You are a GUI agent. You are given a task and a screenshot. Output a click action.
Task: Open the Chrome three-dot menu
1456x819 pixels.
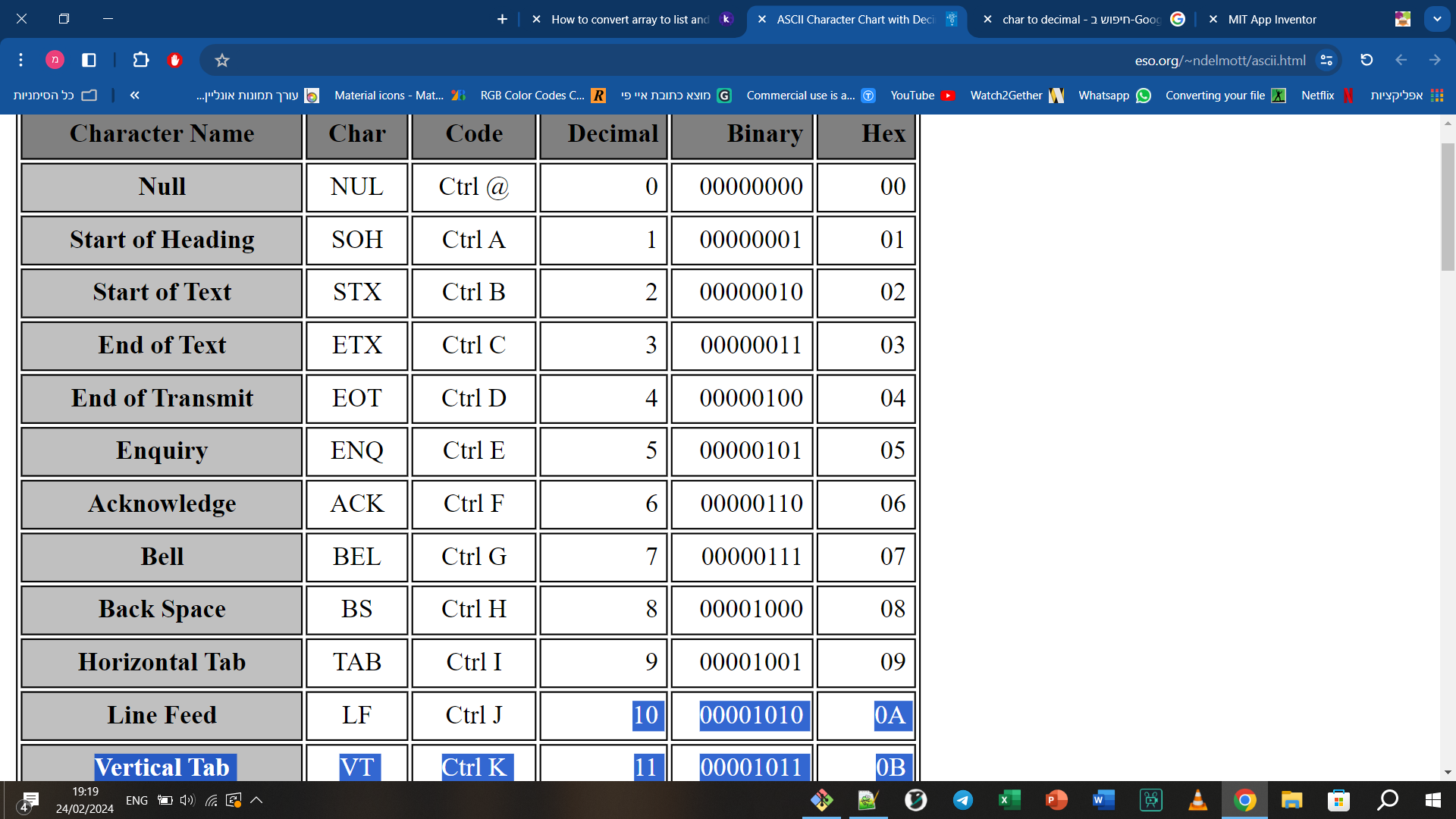[20, 60]
